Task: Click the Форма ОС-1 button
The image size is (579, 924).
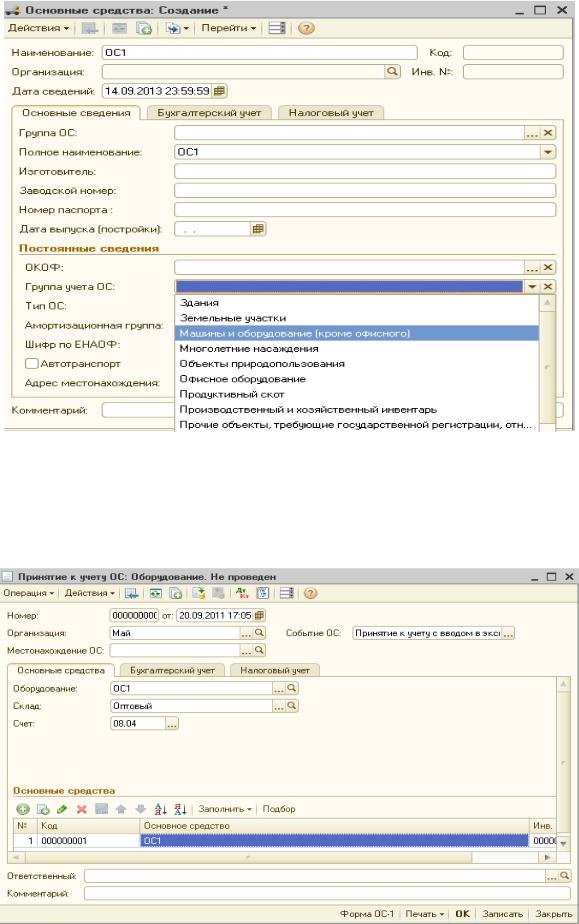Action: pos(366,914)
